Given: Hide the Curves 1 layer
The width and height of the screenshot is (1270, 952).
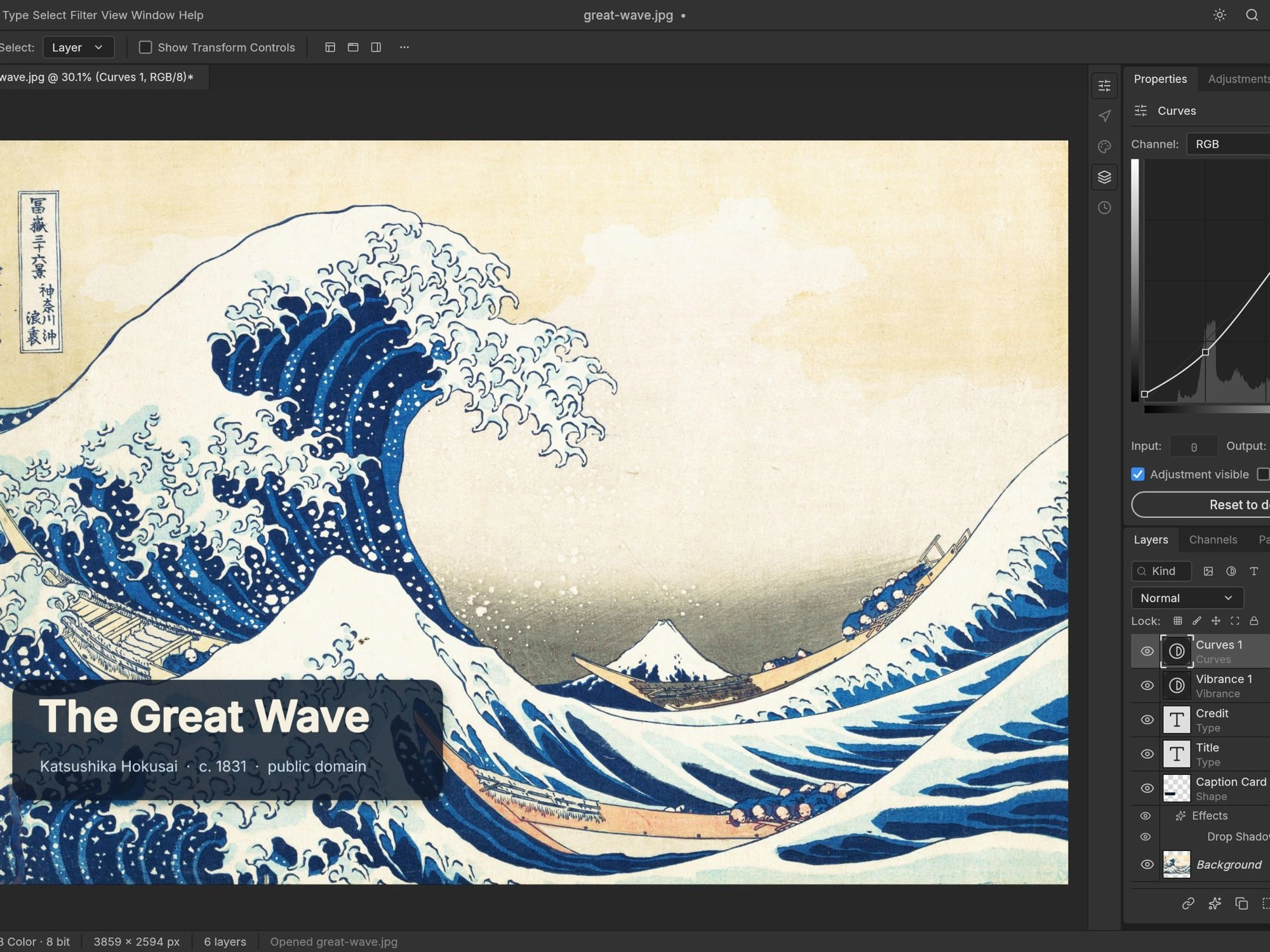Looking at the screenshot, I should (x=1147, y=651).
